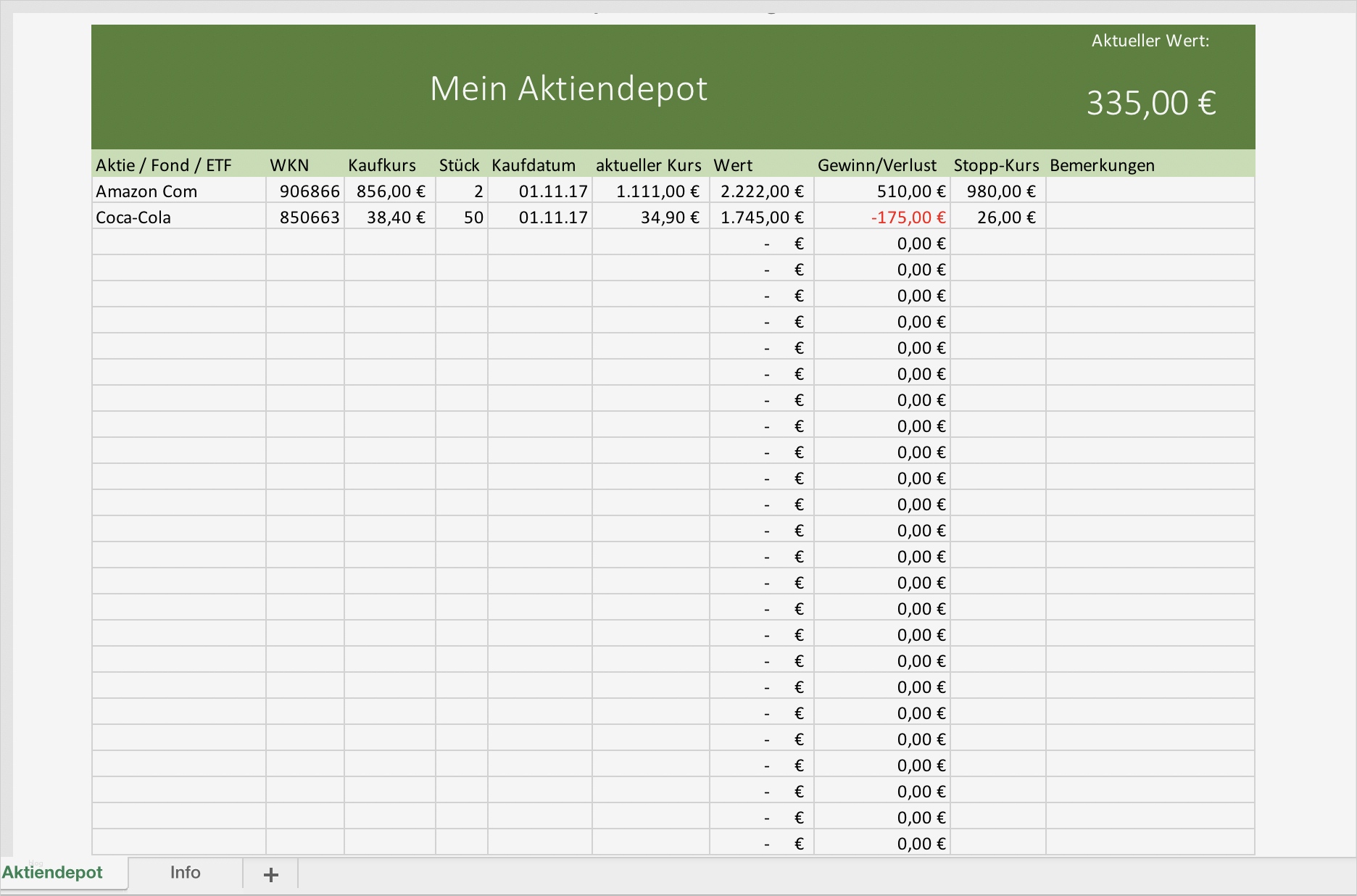Viewport: 1357px width, 896px height.
Task: Select Coca-Cola Kaufdatum 01.11.17 cell
Action: pyautogui.click(x=540, y=217)
